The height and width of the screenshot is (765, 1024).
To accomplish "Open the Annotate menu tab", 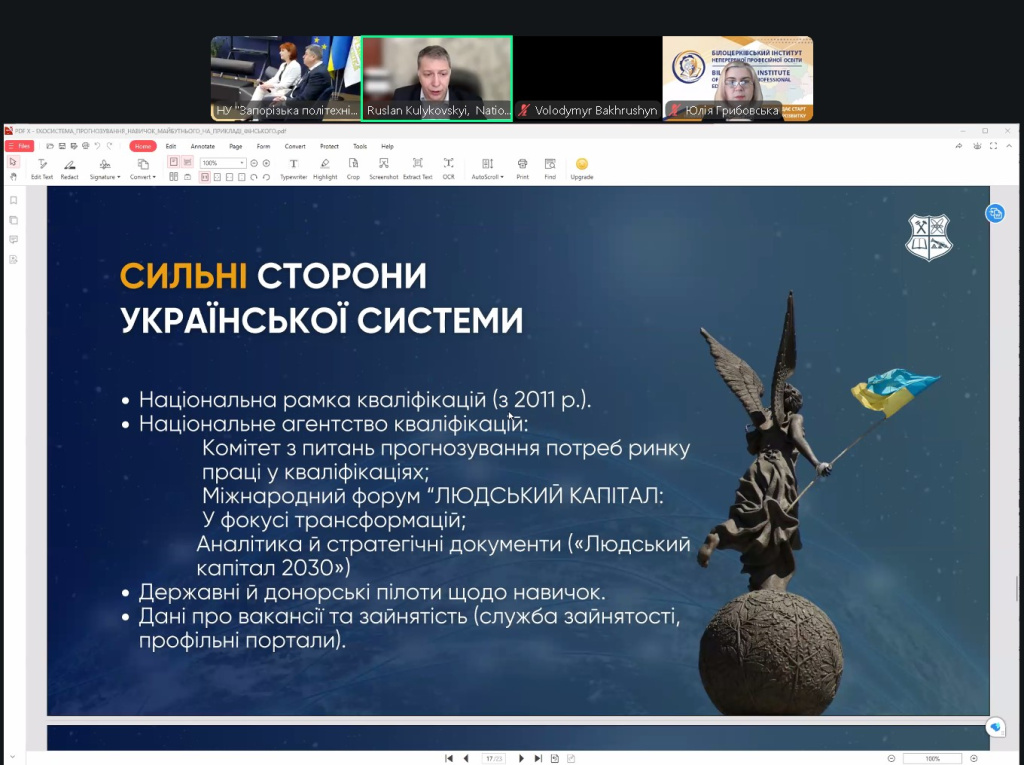I will tap(202, 146).
